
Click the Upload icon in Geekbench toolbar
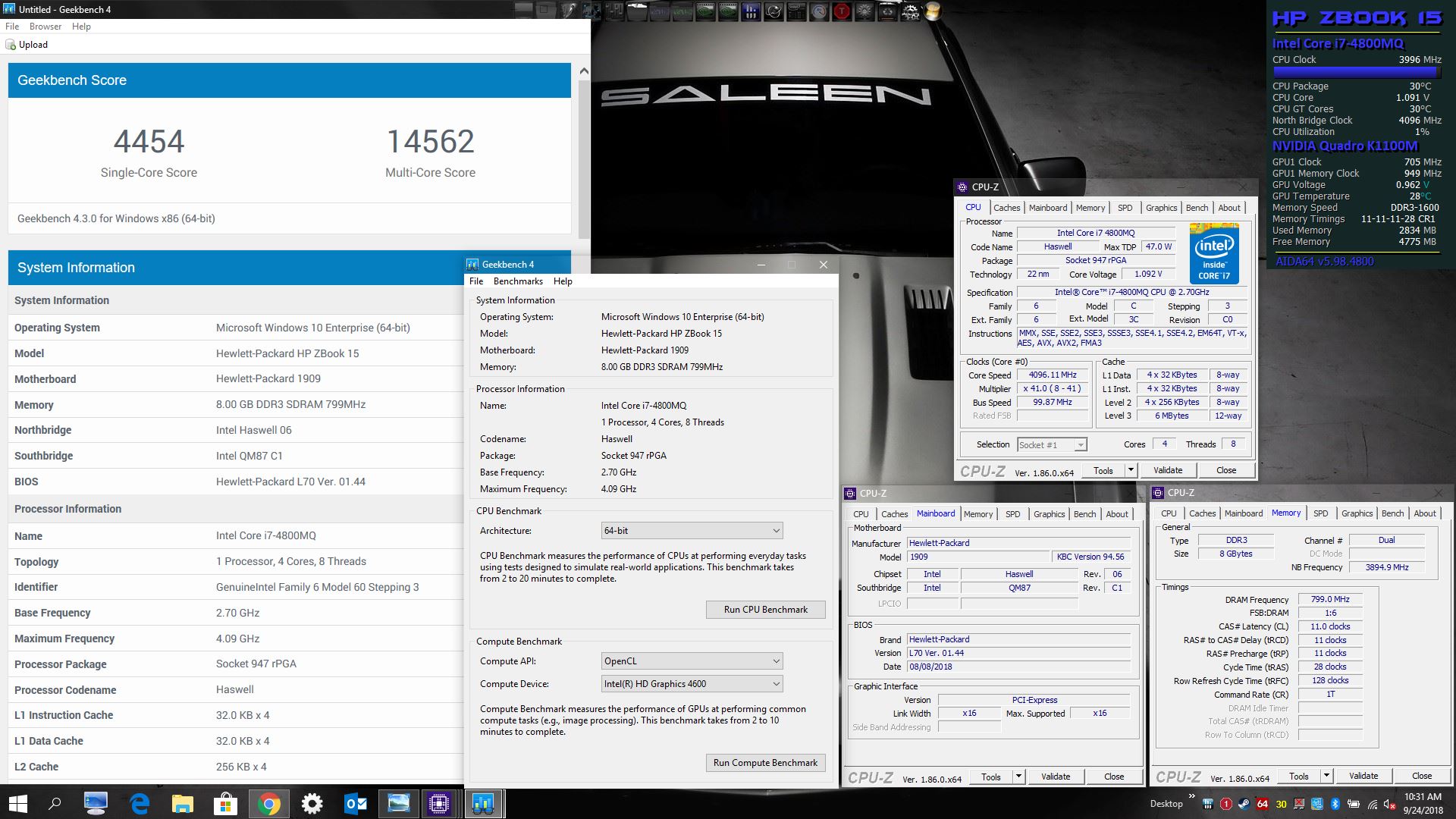click(11, 45)
